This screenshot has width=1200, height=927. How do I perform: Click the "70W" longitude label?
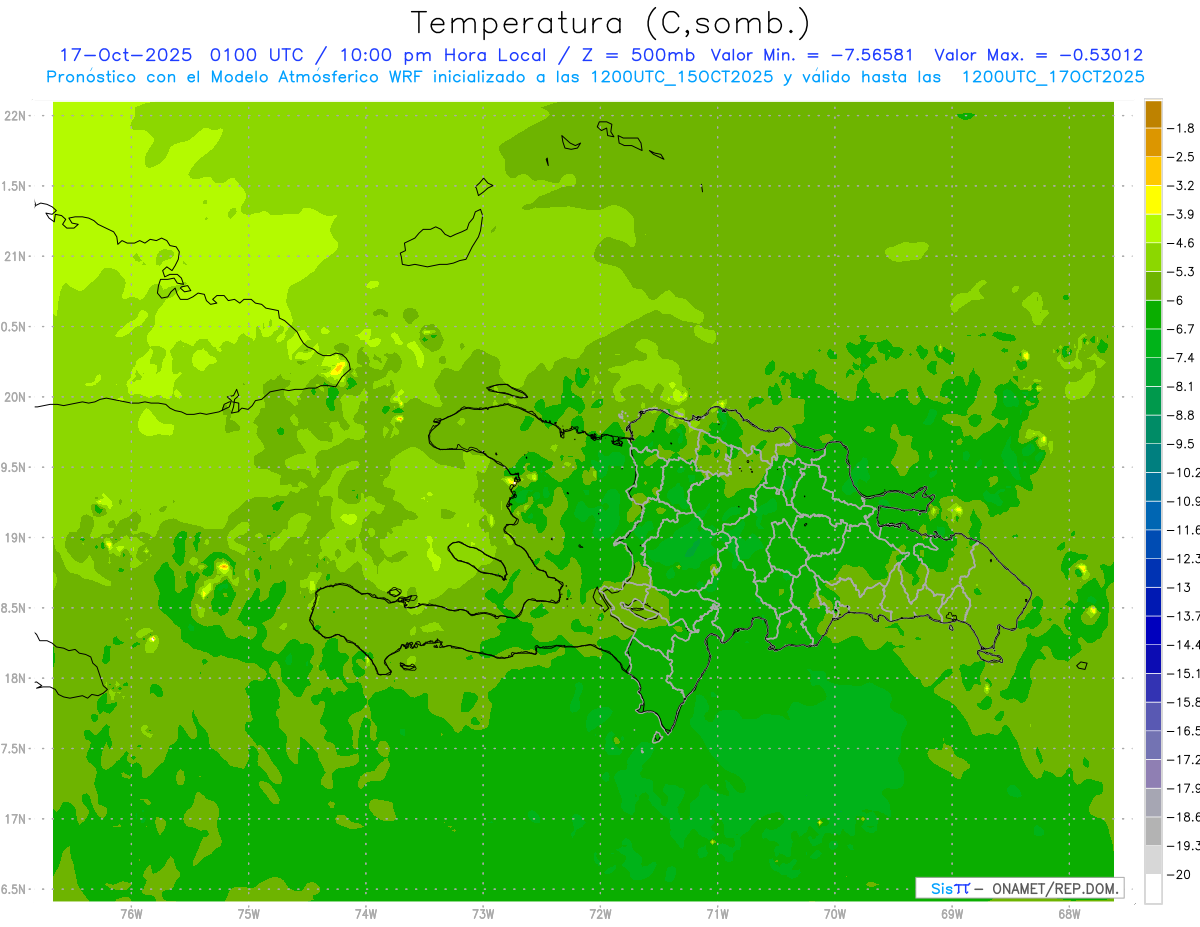834,913
